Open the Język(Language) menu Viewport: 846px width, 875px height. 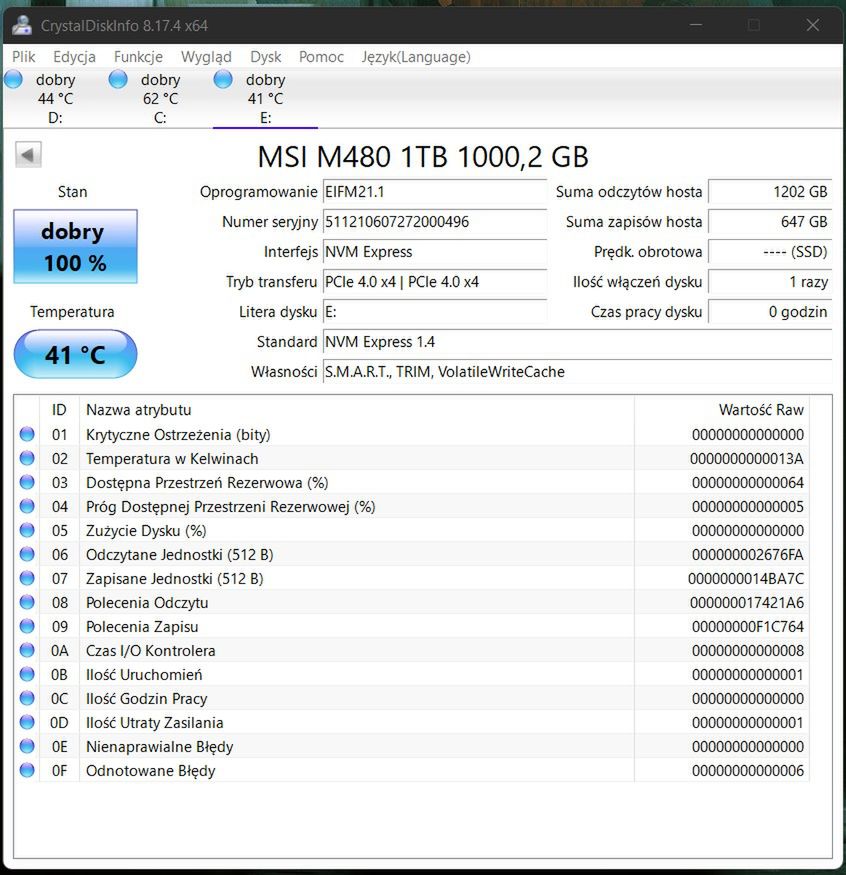416,57
